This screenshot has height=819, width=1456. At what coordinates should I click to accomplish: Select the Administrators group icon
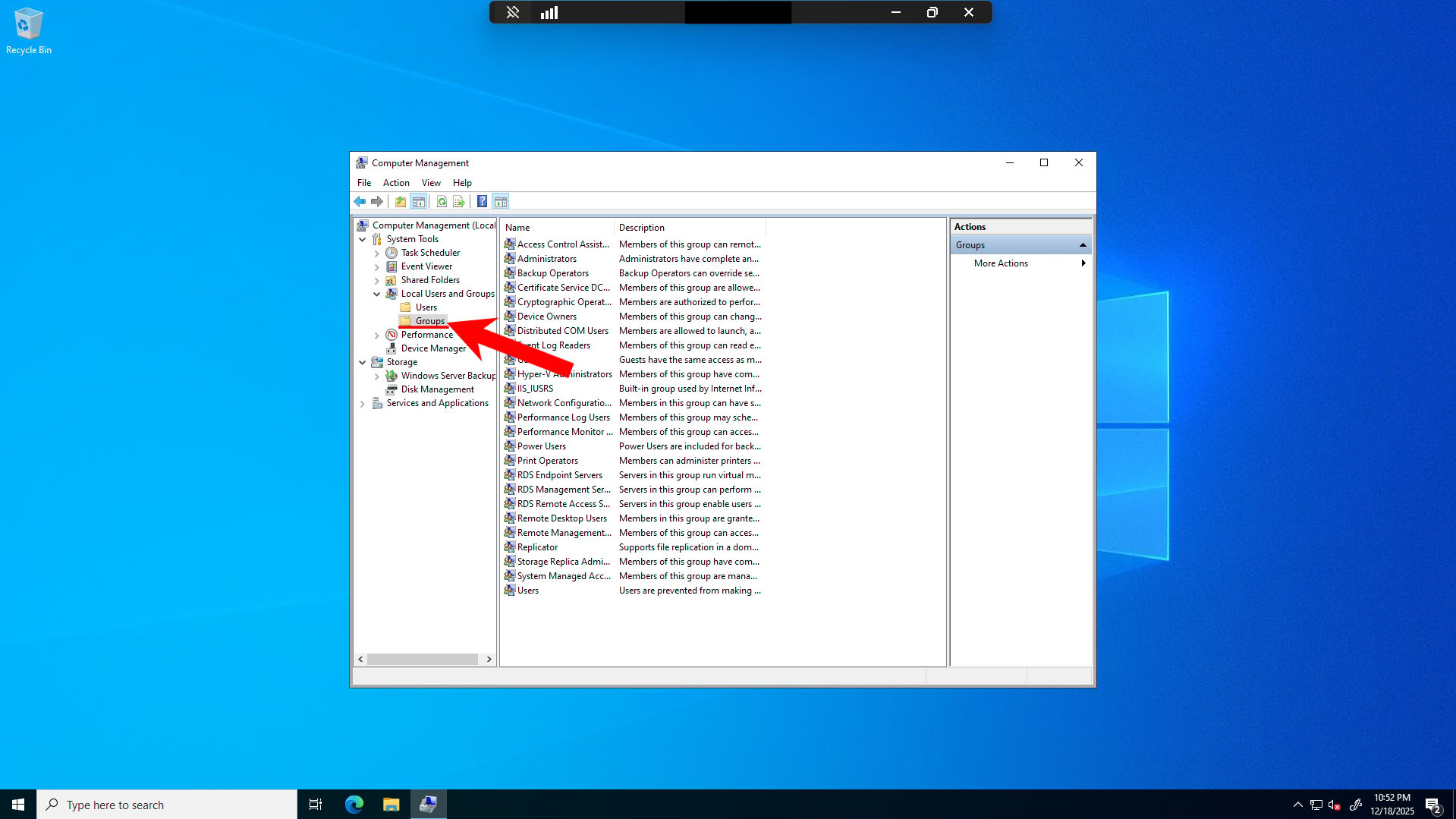[510, 259]
